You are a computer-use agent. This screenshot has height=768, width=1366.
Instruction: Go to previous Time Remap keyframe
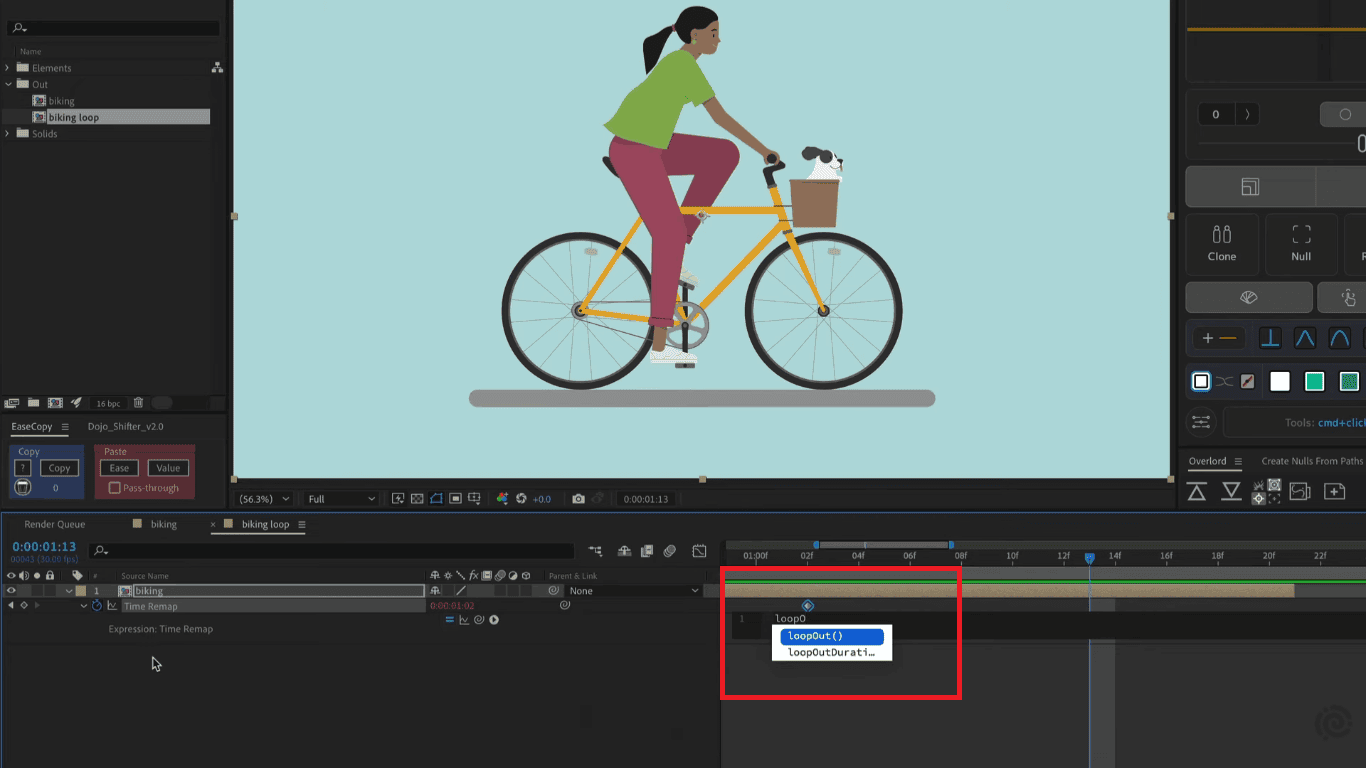tap(10, 606)
